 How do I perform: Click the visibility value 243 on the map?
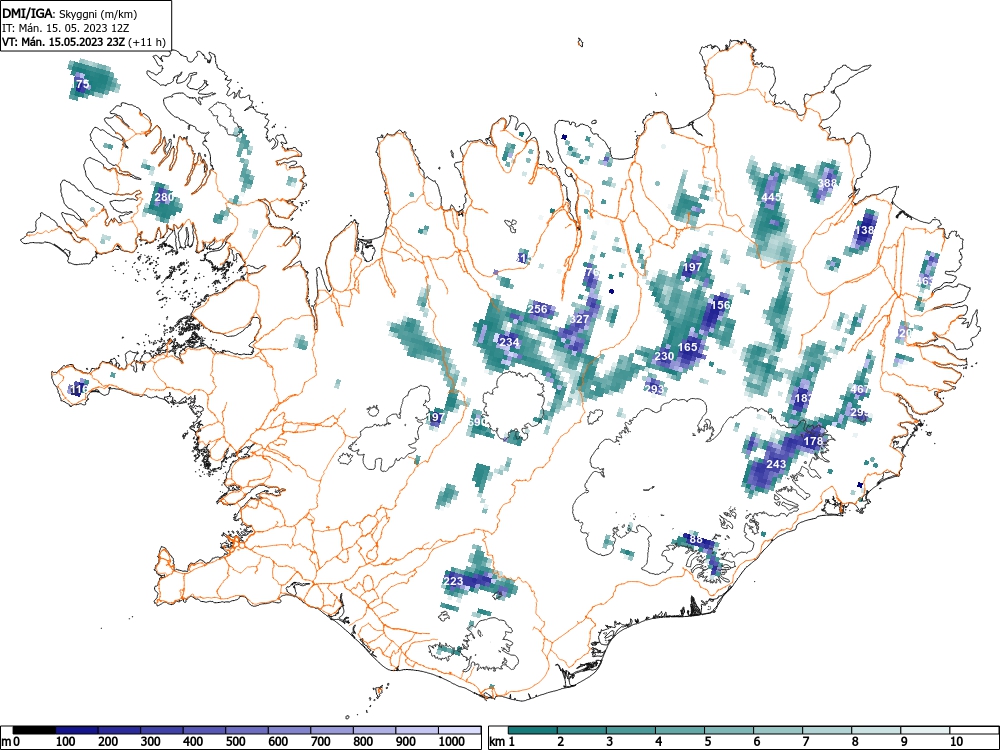click(776, 464)
